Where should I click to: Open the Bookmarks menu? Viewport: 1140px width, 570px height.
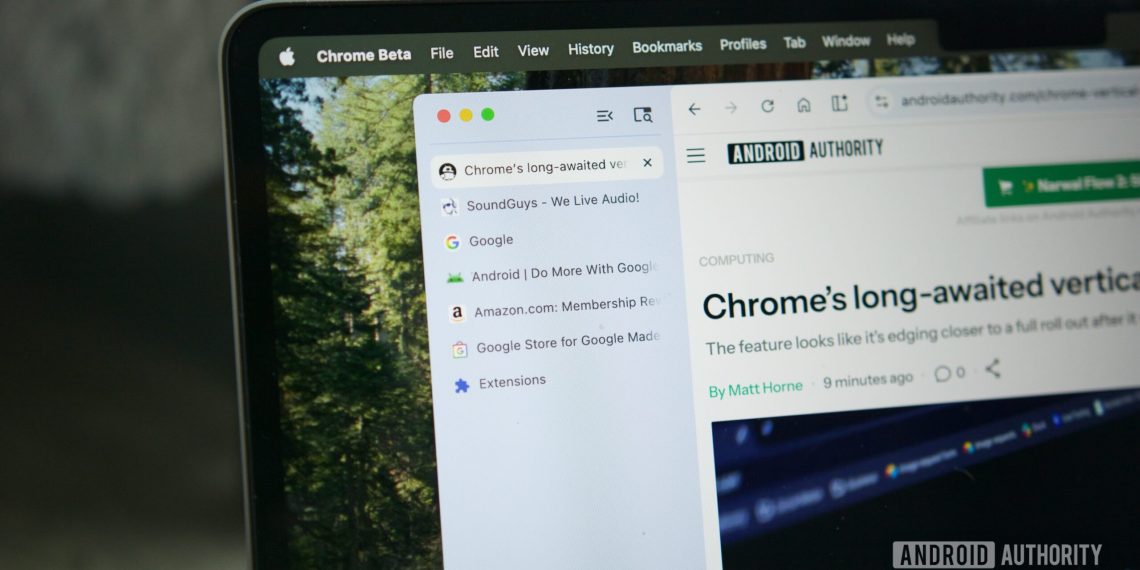click(667, 47)
